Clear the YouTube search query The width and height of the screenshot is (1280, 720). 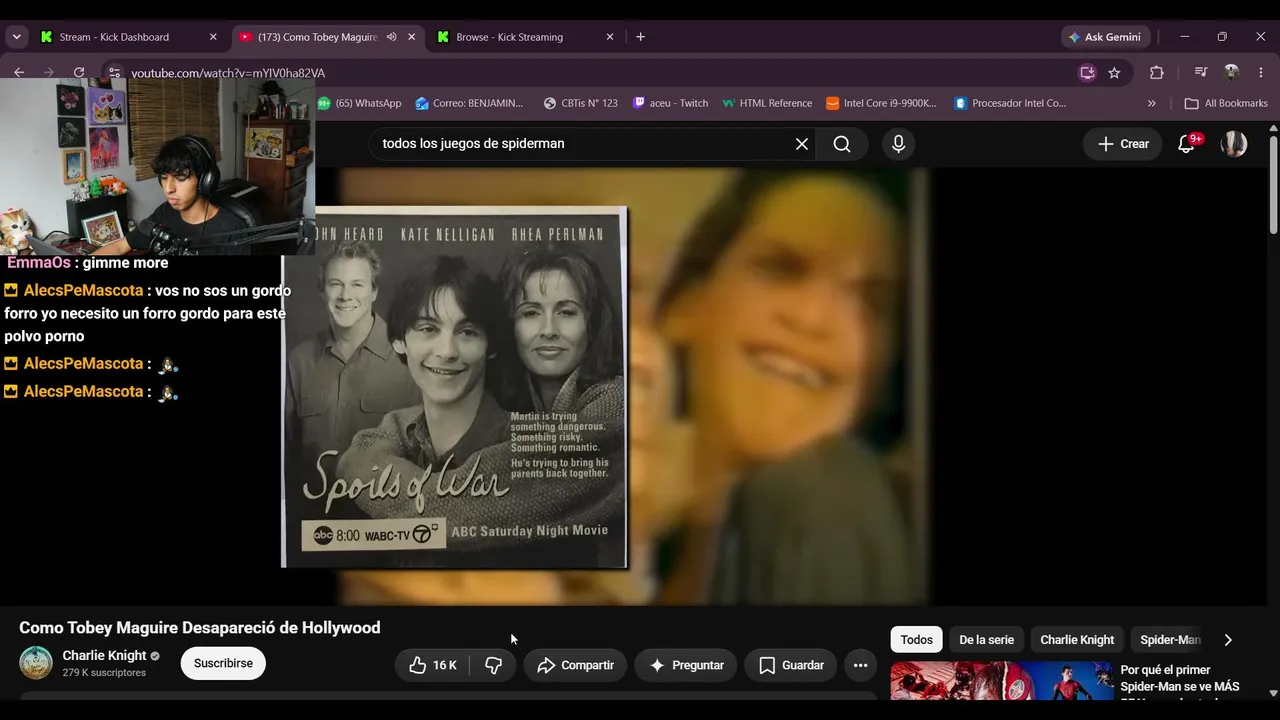pyautogui.click(x=802, y=144)
